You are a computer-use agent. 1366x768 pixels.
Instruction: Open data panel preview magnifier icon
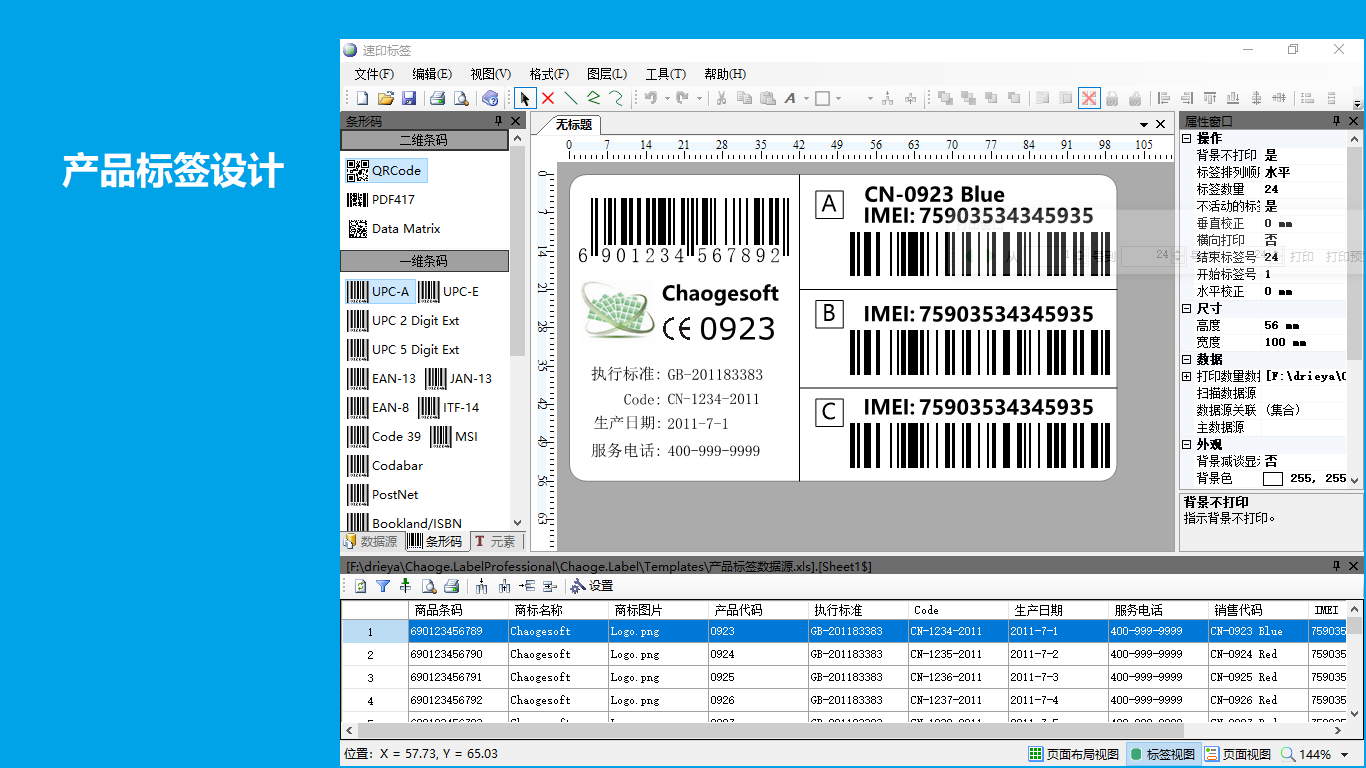point(429,586)
